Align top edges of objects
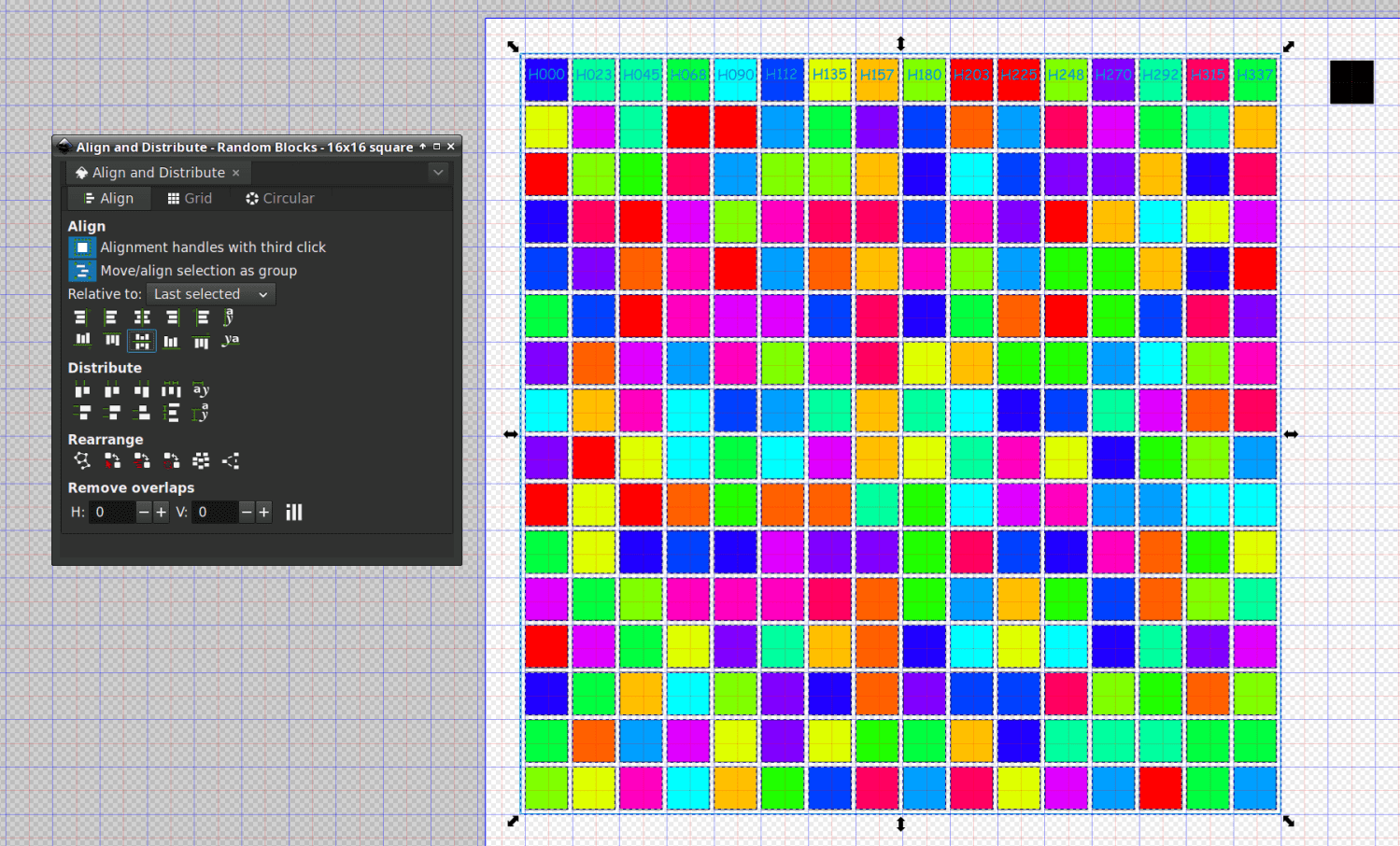Screen dimensions: 1400x846 (x=111, y=340)
